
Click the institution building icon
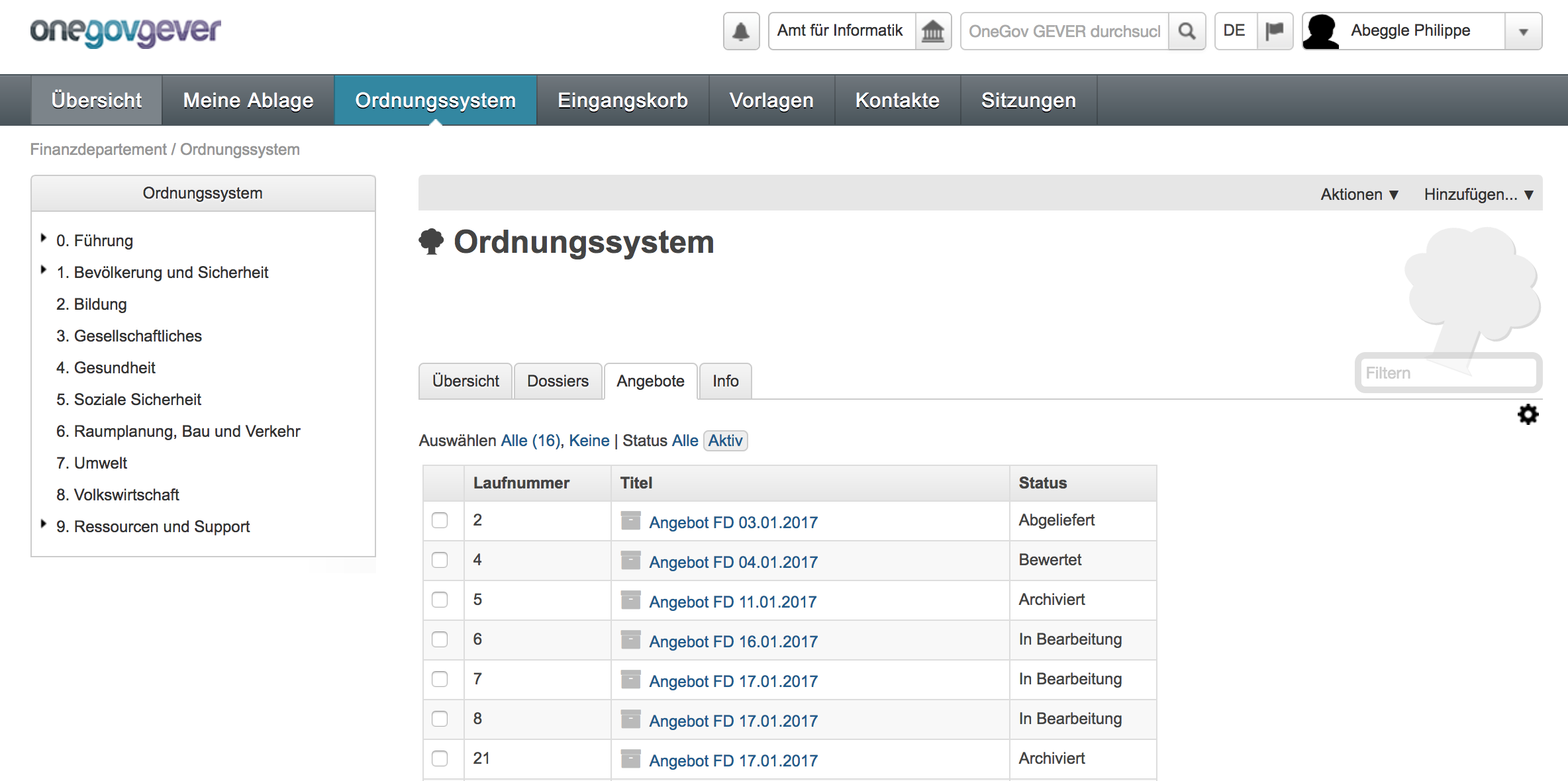(933, 31)
